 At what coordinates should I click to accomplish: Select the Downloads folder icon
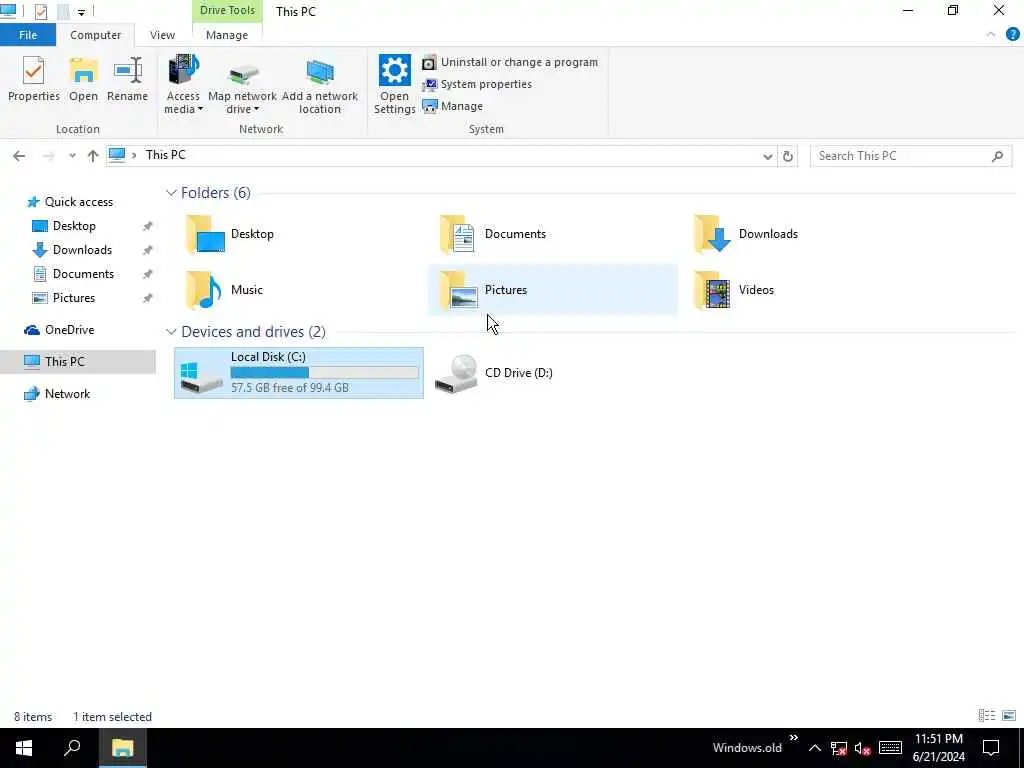[712, 234]
